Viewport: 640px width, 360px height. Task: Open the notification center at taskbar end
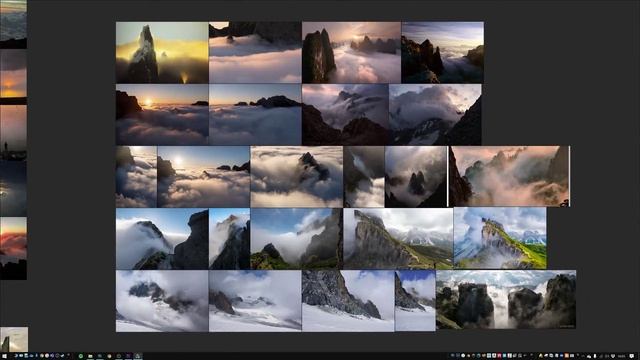point(632,356)
